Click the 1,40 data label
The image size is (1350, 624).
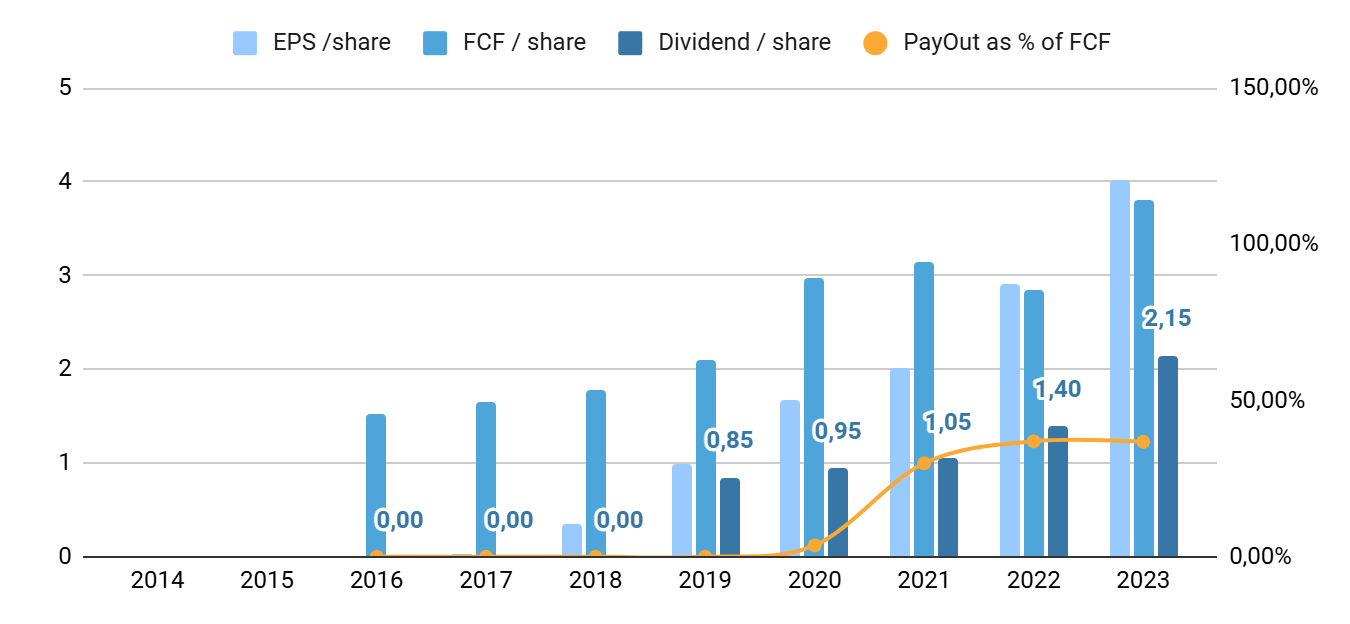pos(1058,389)
